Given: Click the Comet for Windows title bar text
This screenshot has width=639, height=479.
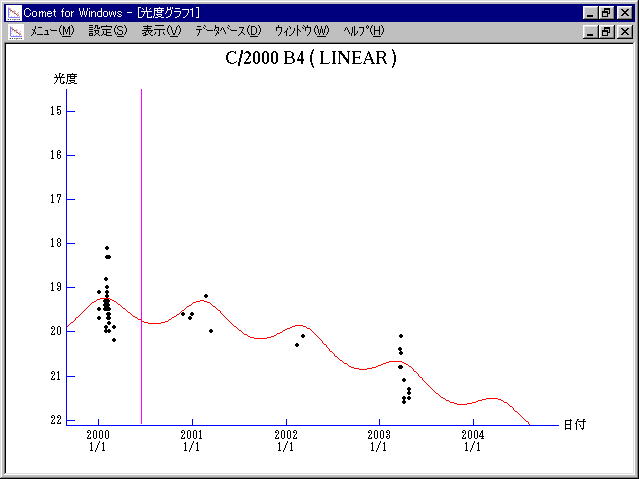Looking at the screenshot, I should click(112, 13).
